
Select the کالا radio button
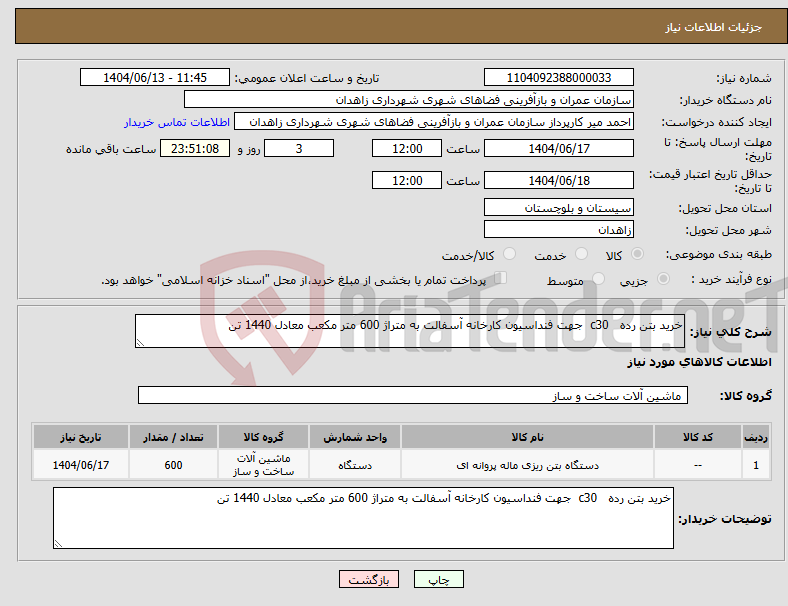click(x=637, y=254)
